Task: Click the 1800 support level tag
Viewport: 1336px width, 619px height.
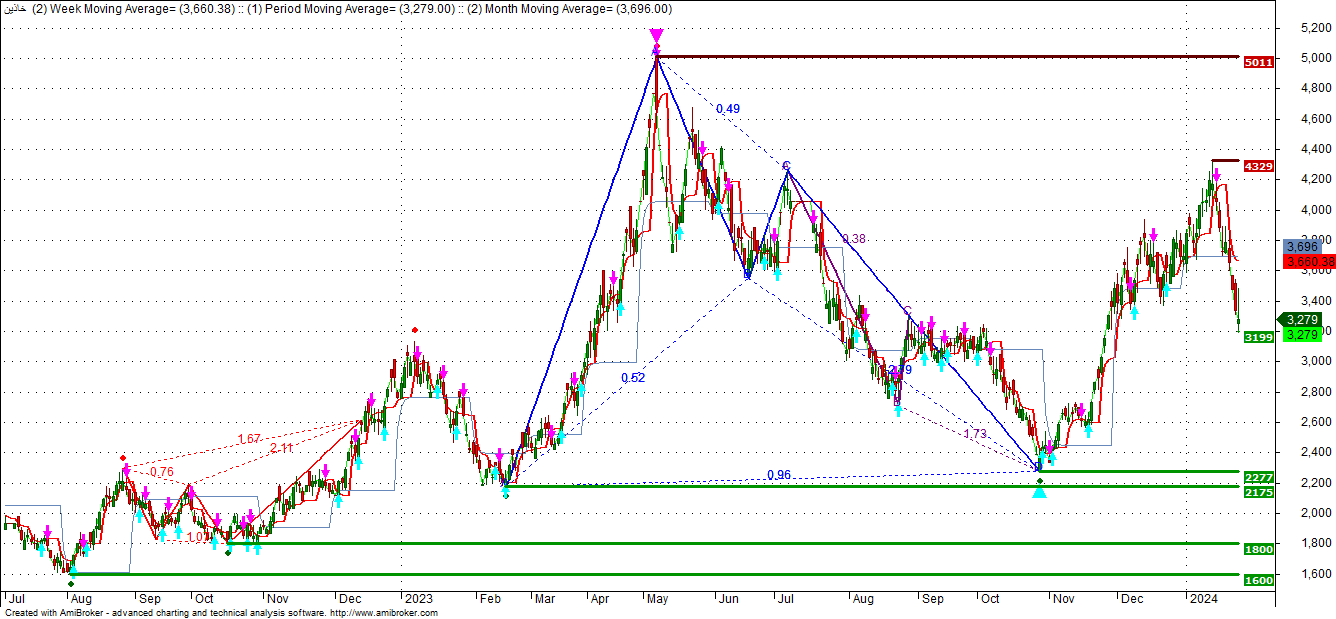Action: tap(1258, 549)
